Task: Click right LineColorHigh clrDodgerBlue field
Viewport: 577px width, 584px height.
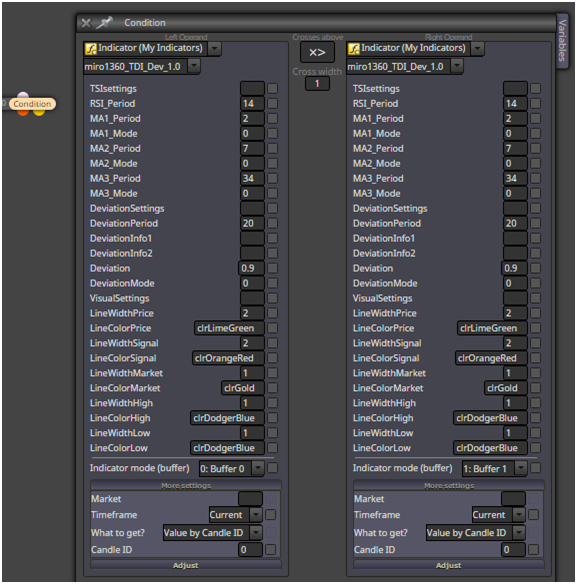Action: click(490, 418)
